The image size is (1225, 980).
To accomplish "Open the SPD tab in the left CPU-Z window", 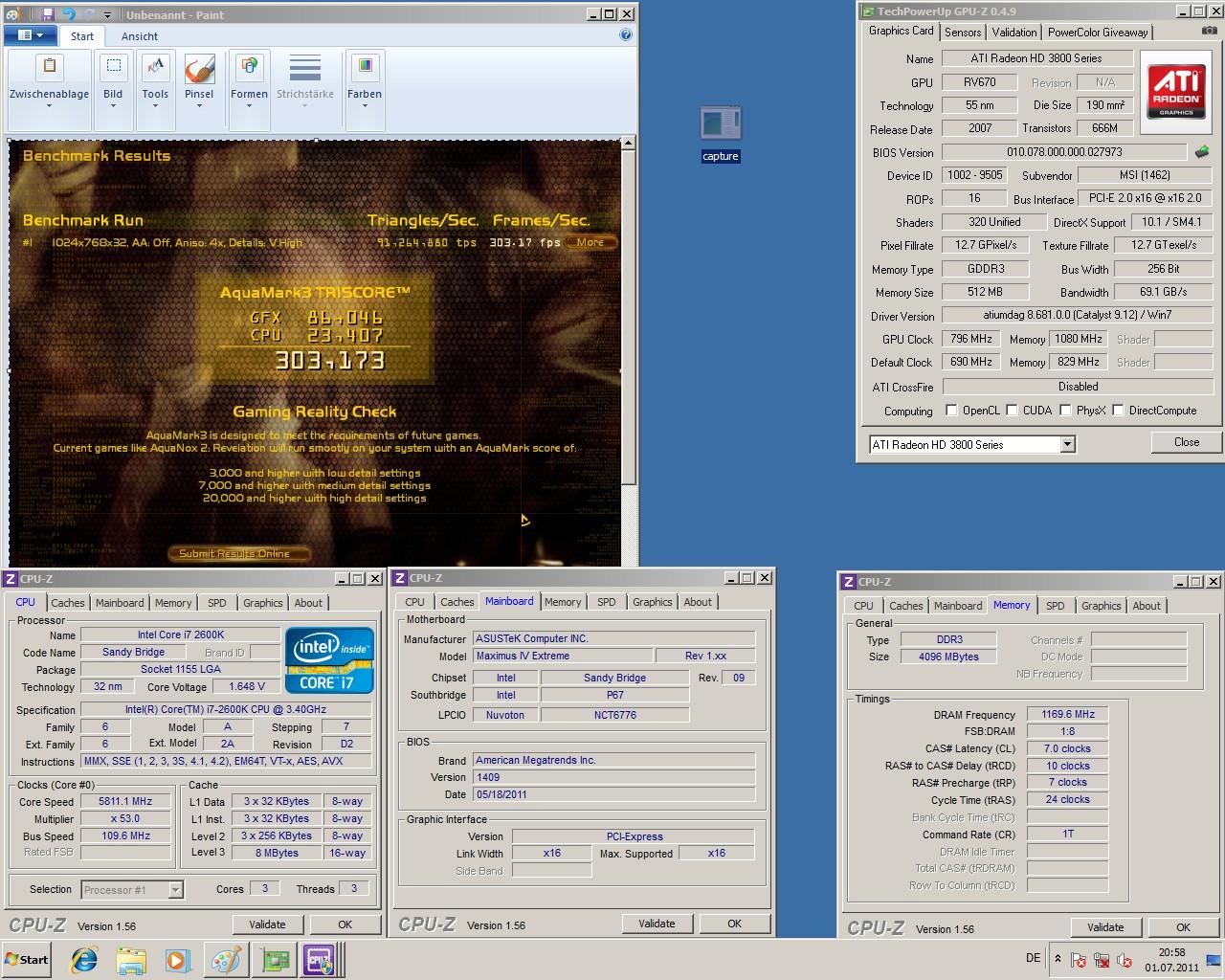I will point(217,603).
